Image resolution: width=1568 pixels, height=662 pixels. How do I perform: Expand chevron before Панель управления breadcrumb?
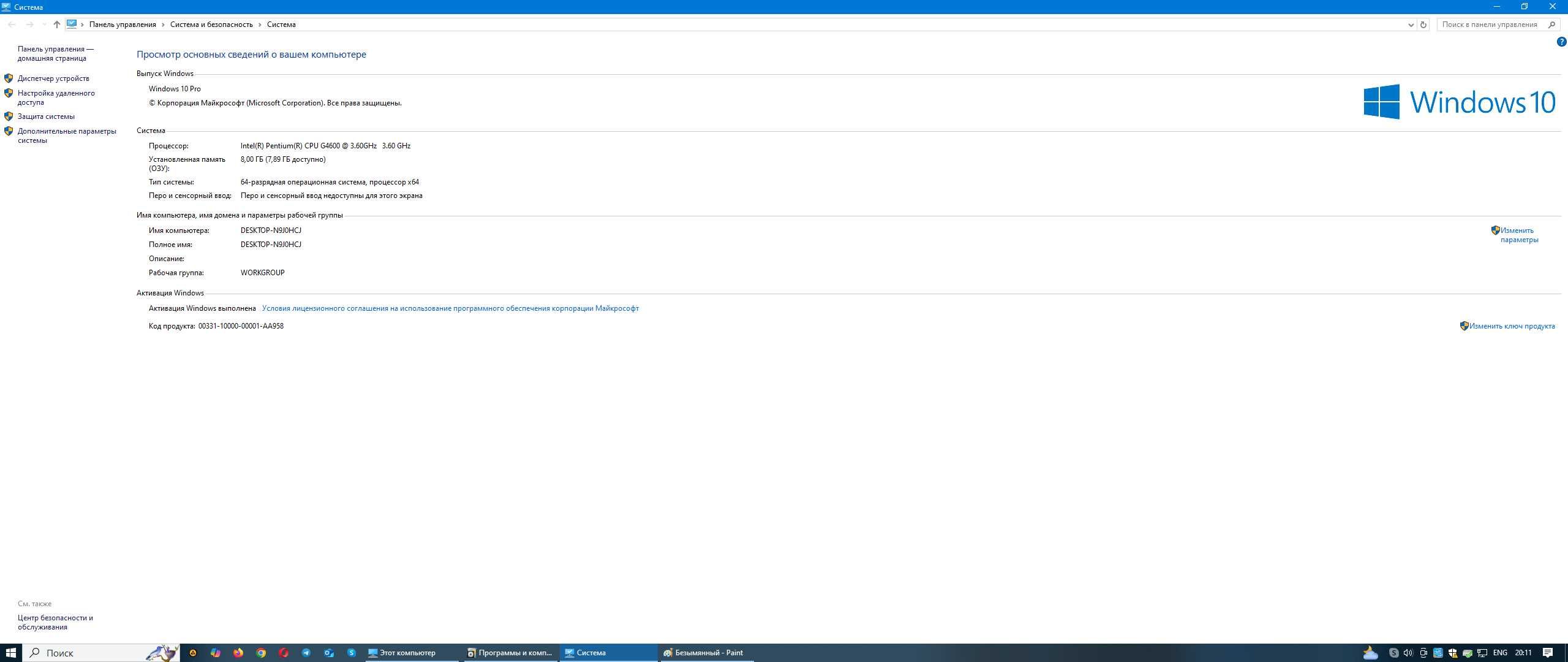pos(82,25)
